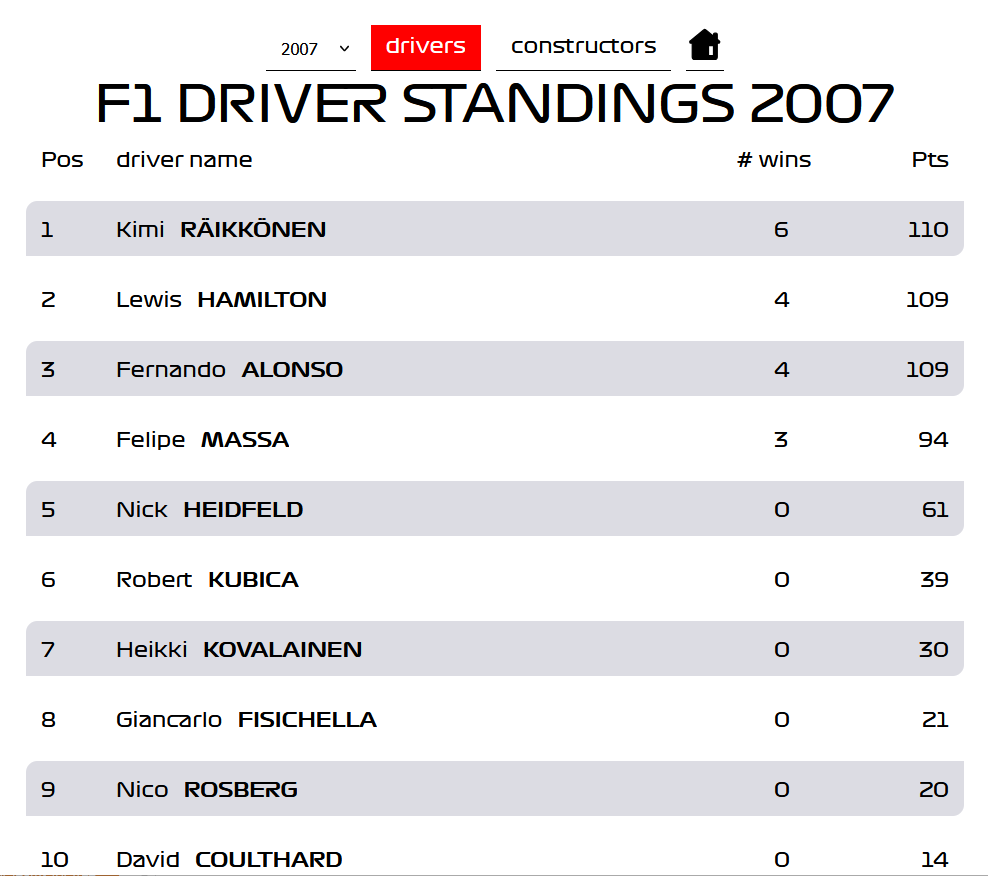Click on Lewis Hamilton's name
This screenshot has width=988, height=876.
(x=221, y=300)
